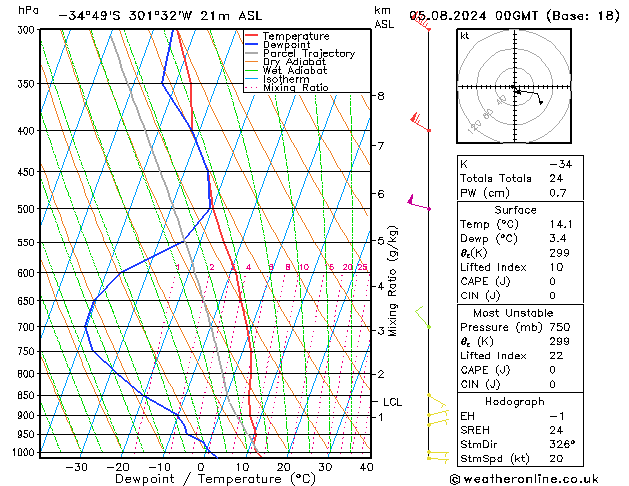The height and width of the screenshot is (486, 629).
Task: Click the Pressure (mb) value 750
Action: pyautogui.click(x=560, y=327)
